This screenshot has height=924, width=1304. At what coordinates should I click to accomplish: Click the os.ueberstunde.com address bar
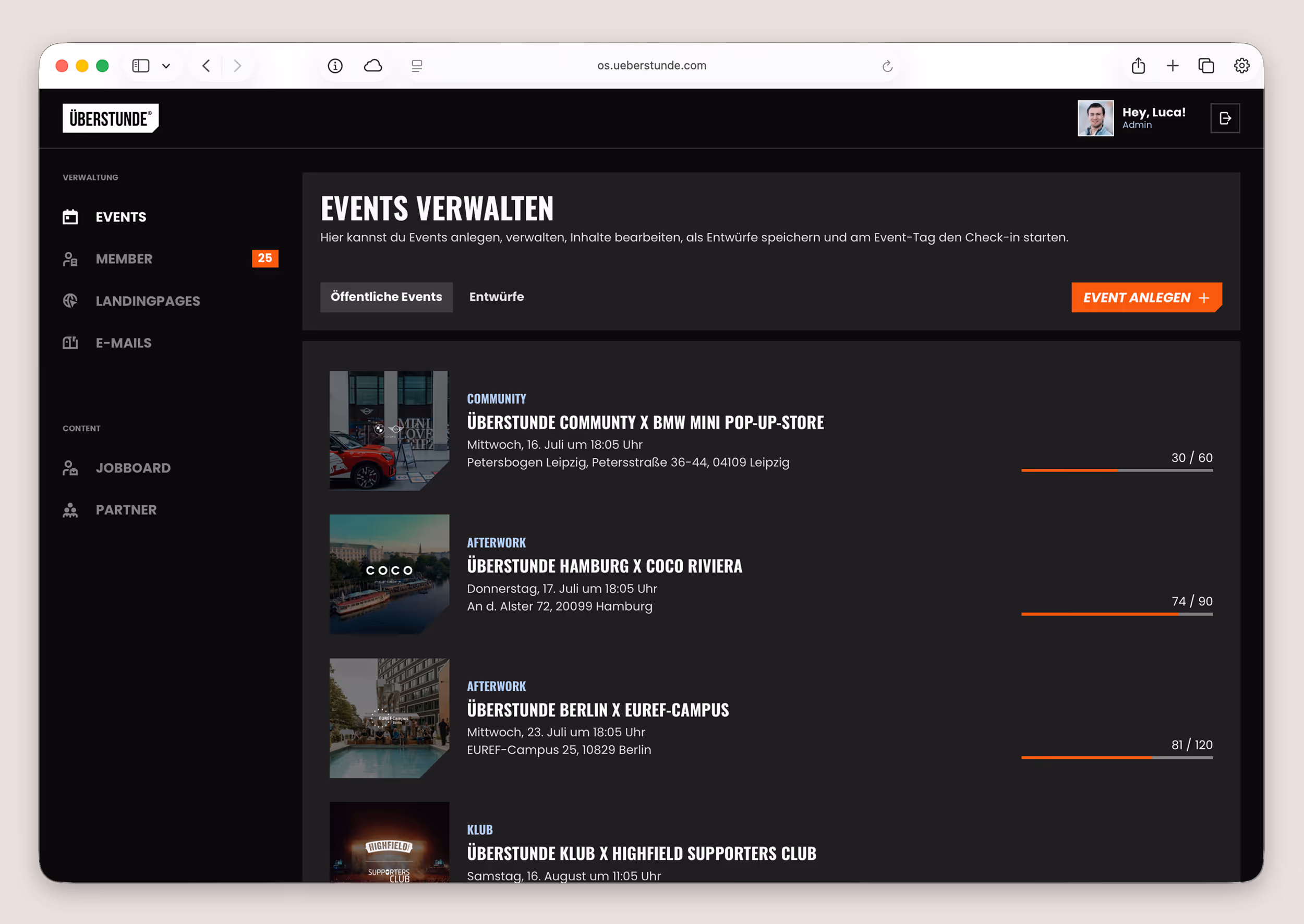pyautogui.click(x=651, y=66)
